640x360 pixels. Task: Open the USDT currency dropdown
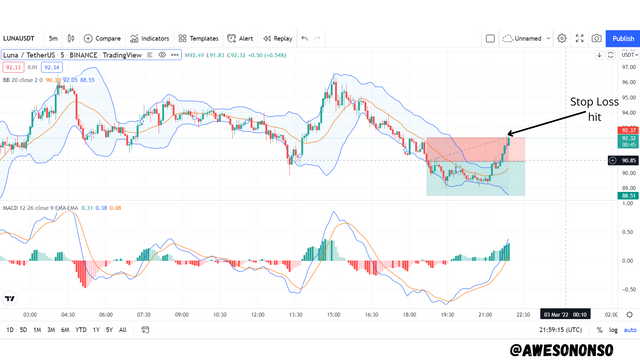click(x=629, y=55)
